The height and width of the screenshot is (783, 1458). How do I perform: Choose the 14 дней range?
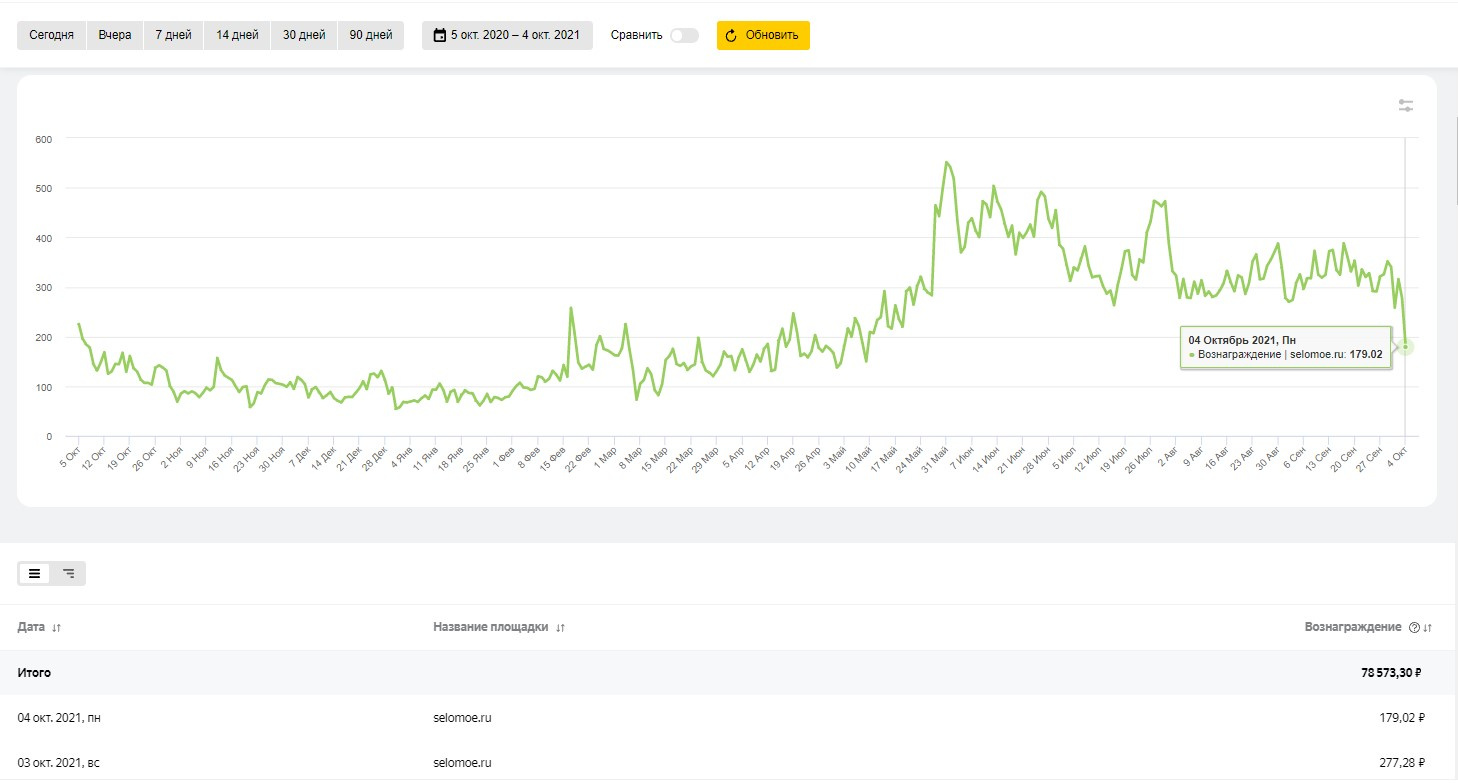point(237,35)
